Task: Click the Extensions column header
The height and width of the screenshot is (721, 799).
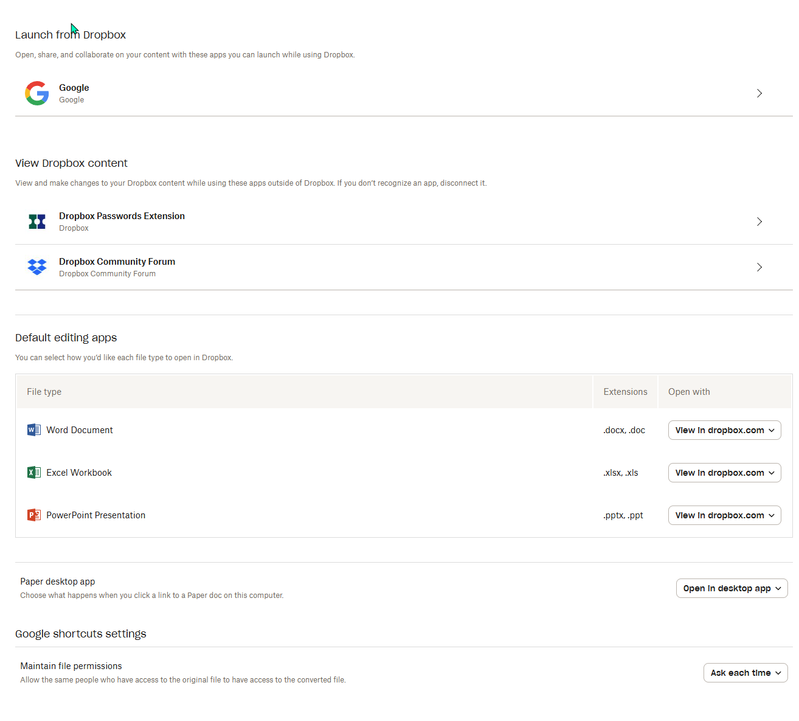Action: click(x=625, y=392)
